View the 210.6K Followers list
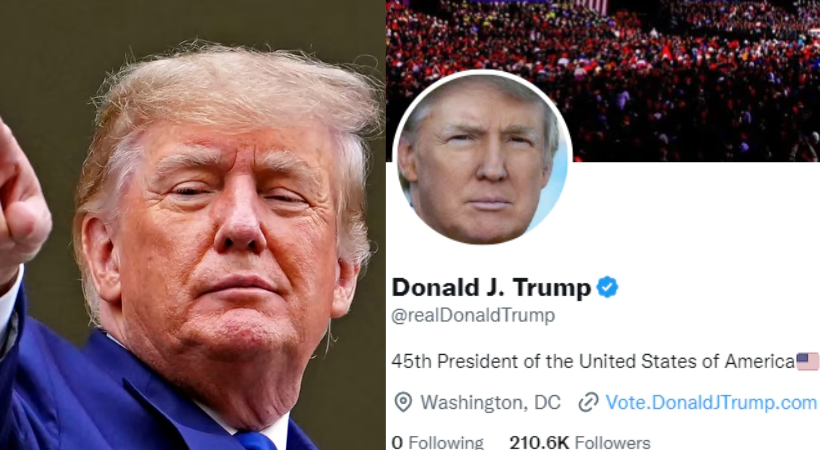The width and height of the screenshot is (820, 450). click(x=580, y=442)
